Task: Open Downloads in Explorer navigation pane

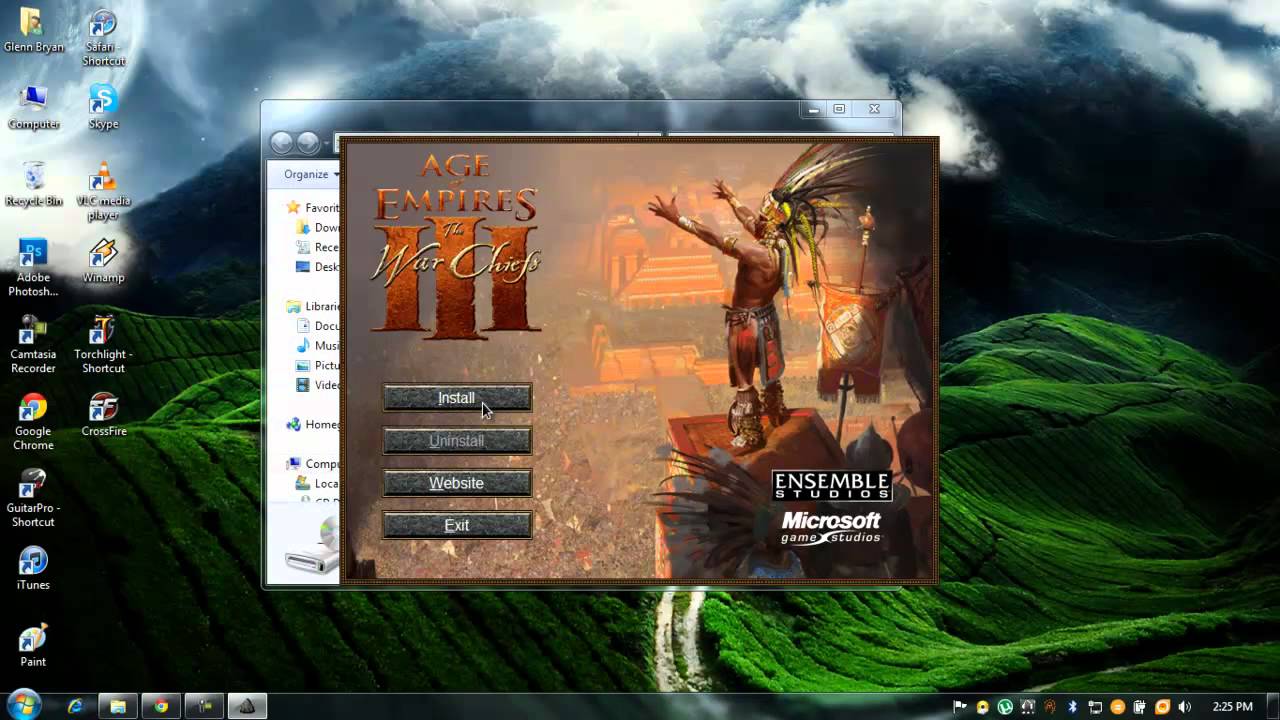Action: coord(318,227)
